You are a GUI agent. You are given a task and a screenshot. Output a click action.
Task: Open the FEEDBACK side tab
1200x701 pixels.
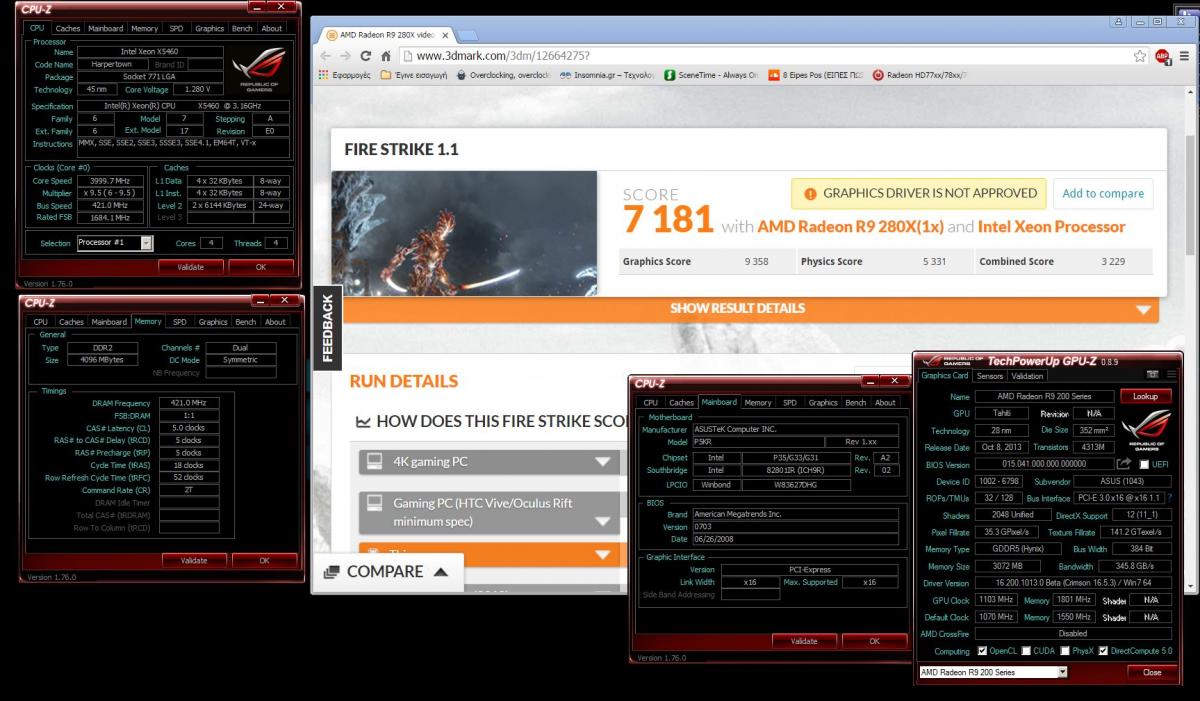327,328
